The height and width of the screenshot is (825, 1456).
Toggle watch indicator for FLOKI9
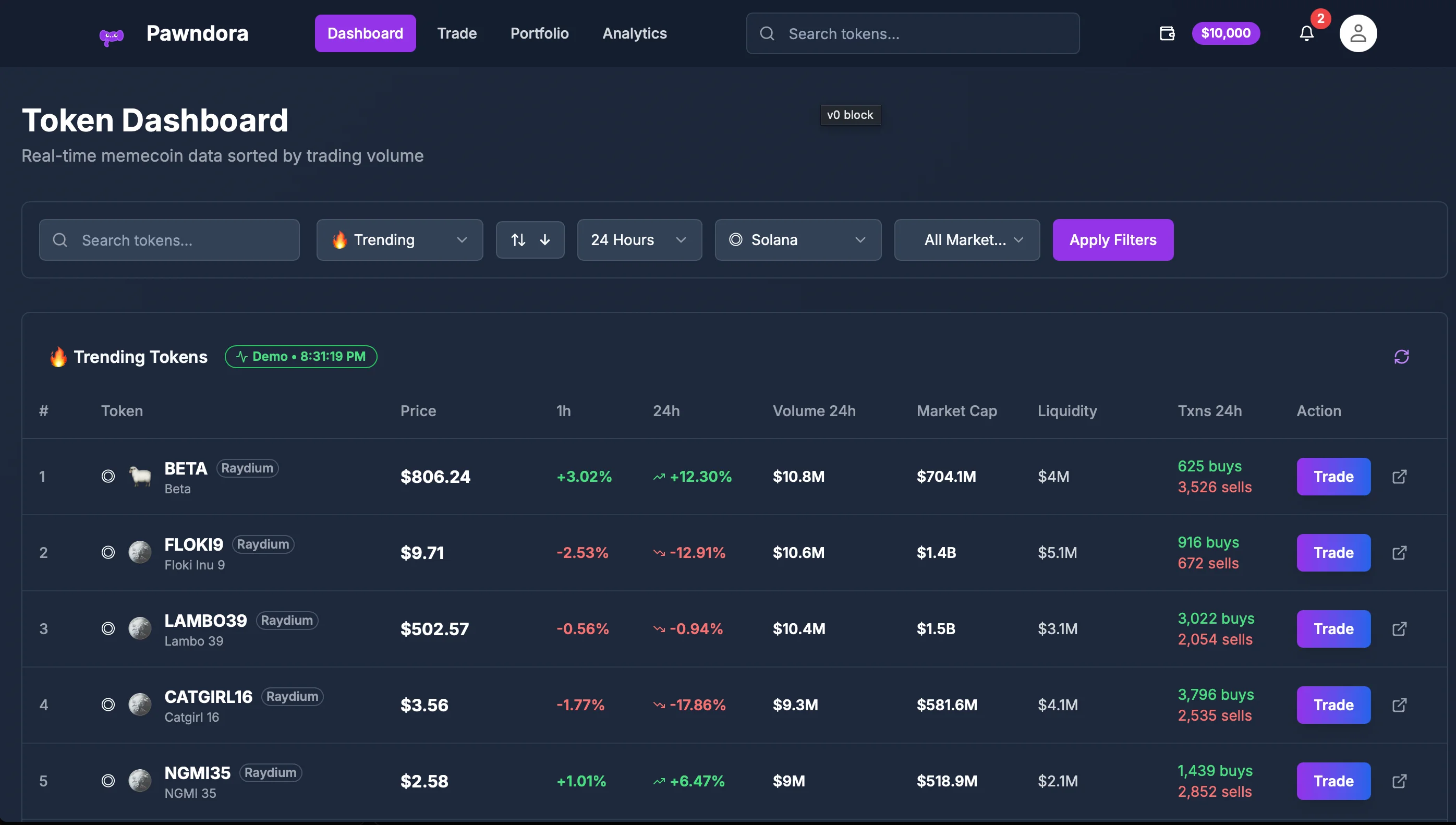click(x=107, y=552)
